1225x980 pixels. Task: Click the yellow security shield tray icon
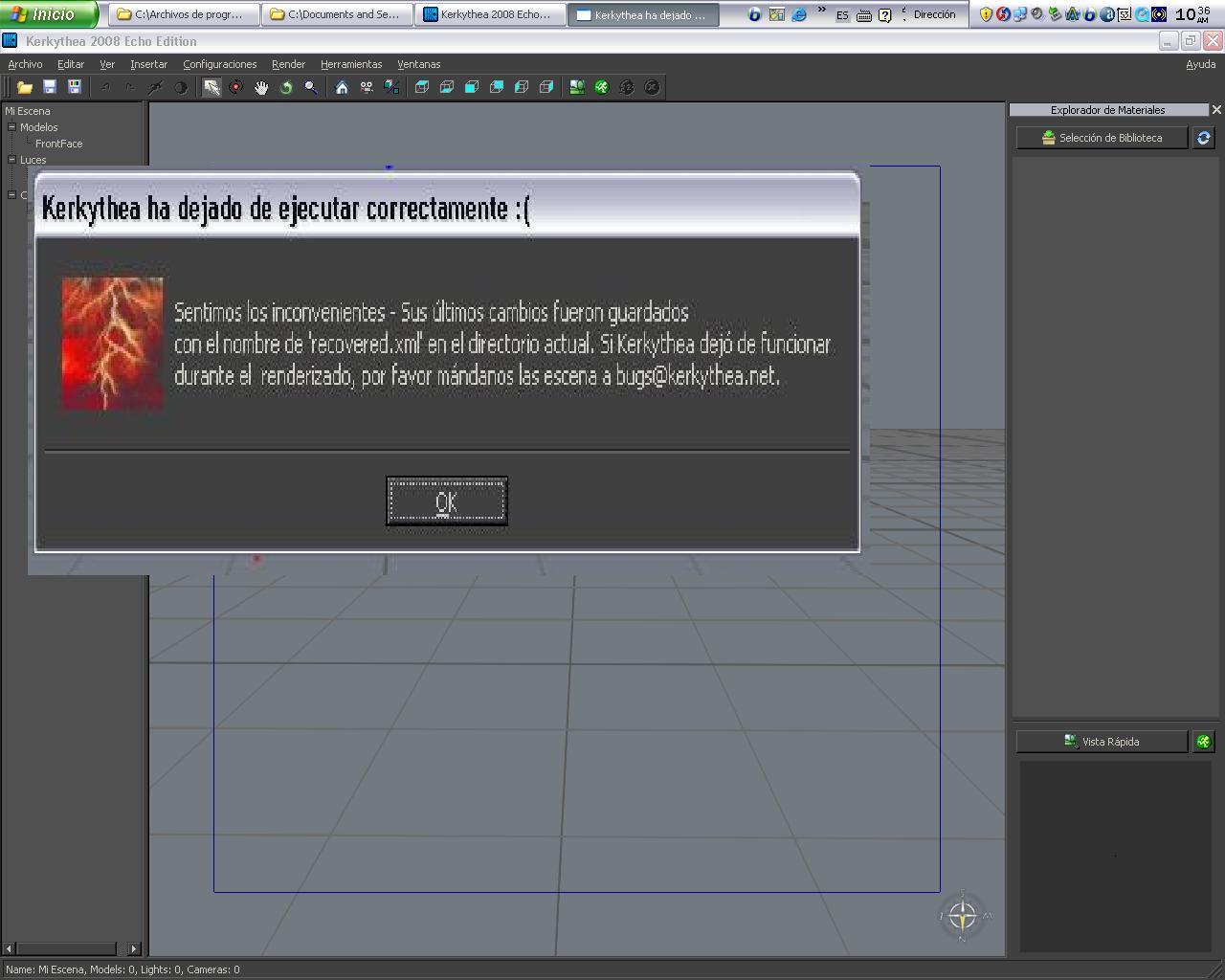(x=986, y=14)
